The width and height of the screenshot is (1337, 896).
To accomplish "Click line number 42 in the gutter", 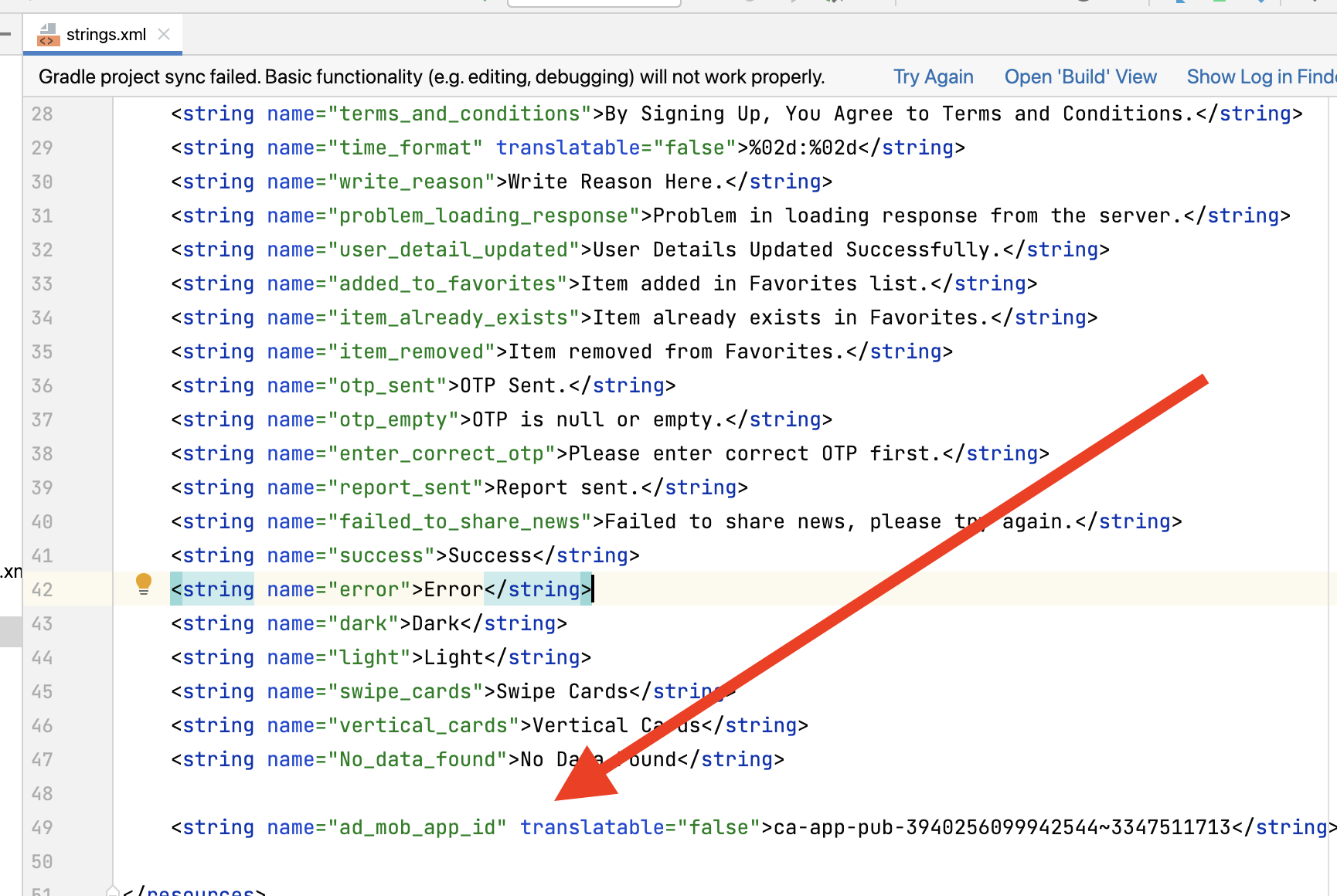I will [x=43, y=590].
